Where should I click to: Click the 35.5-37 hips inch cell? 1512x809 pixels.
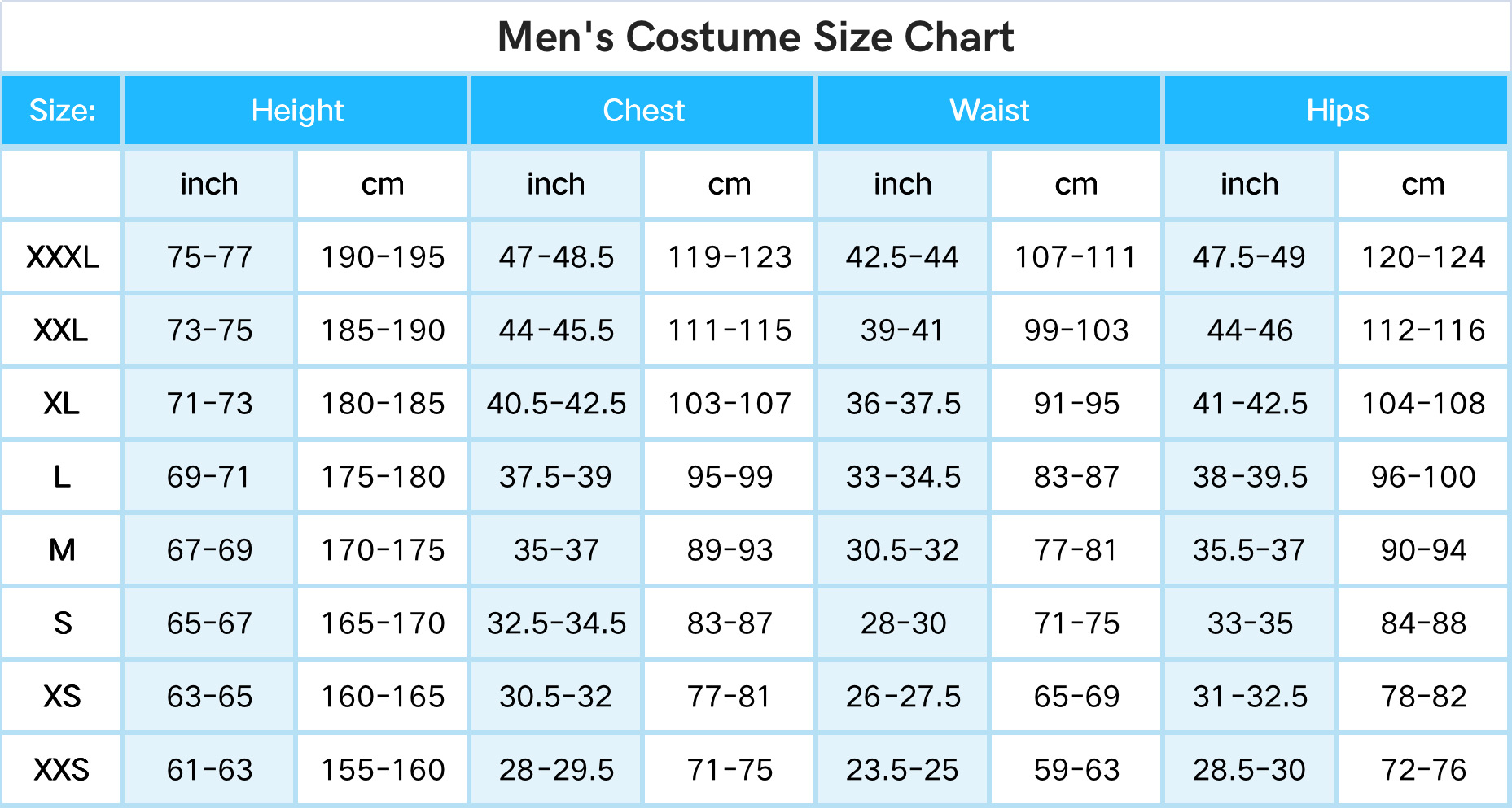click(x=1250, y=550)
